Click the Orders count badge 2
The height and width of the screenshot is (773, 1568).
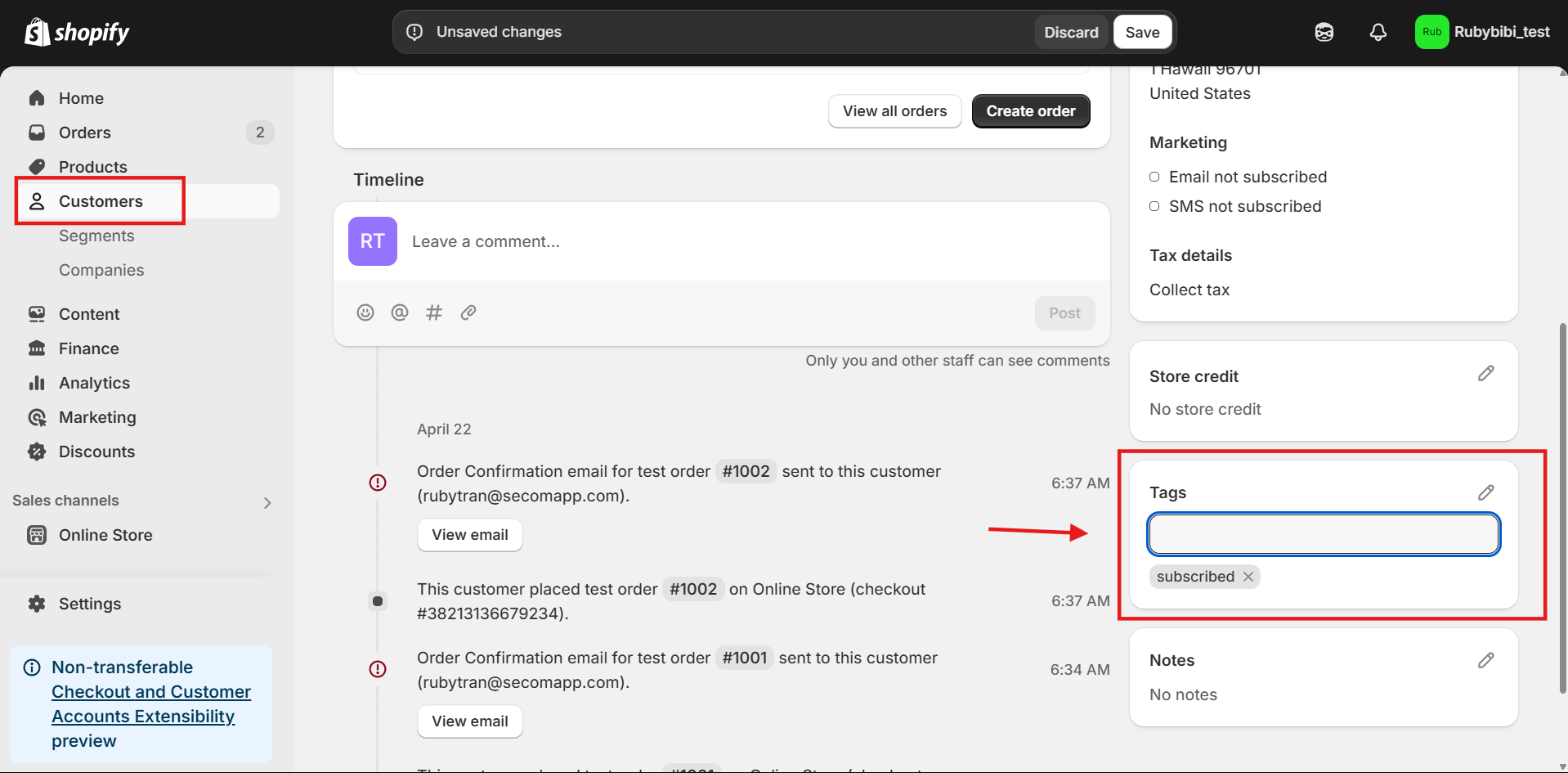click(x=260, y=133)
